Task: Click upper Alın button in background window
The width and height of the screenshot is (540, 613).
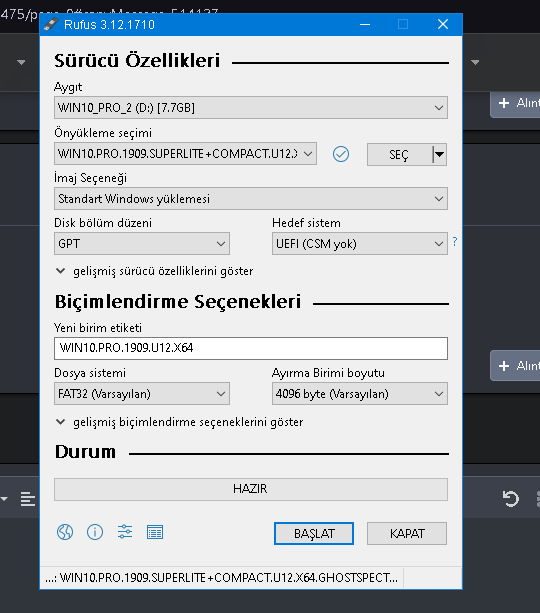Action: point(515,103)
